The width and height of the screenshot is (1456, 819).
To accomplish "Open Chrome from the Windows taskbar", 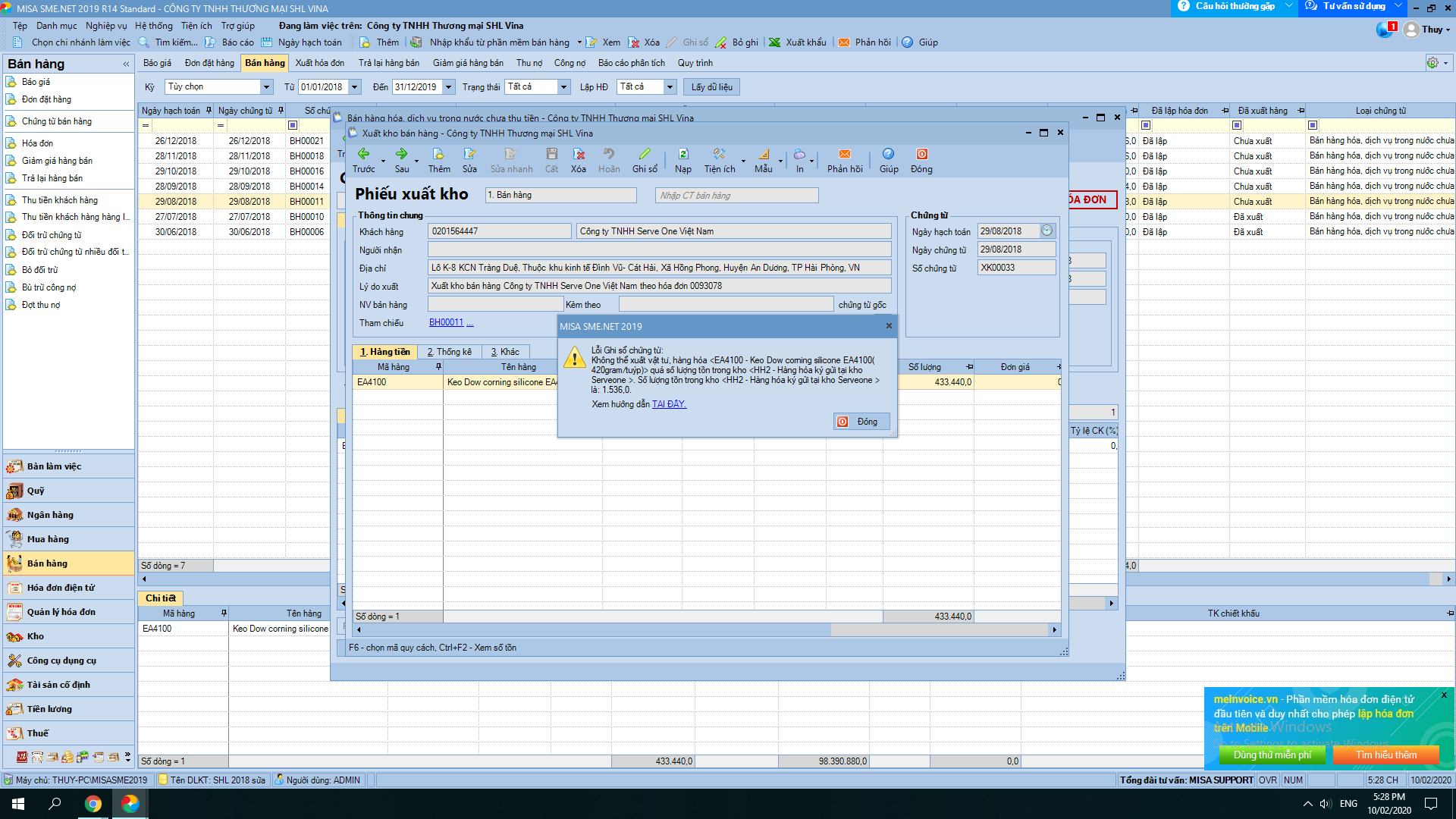I will click(93, 804).
